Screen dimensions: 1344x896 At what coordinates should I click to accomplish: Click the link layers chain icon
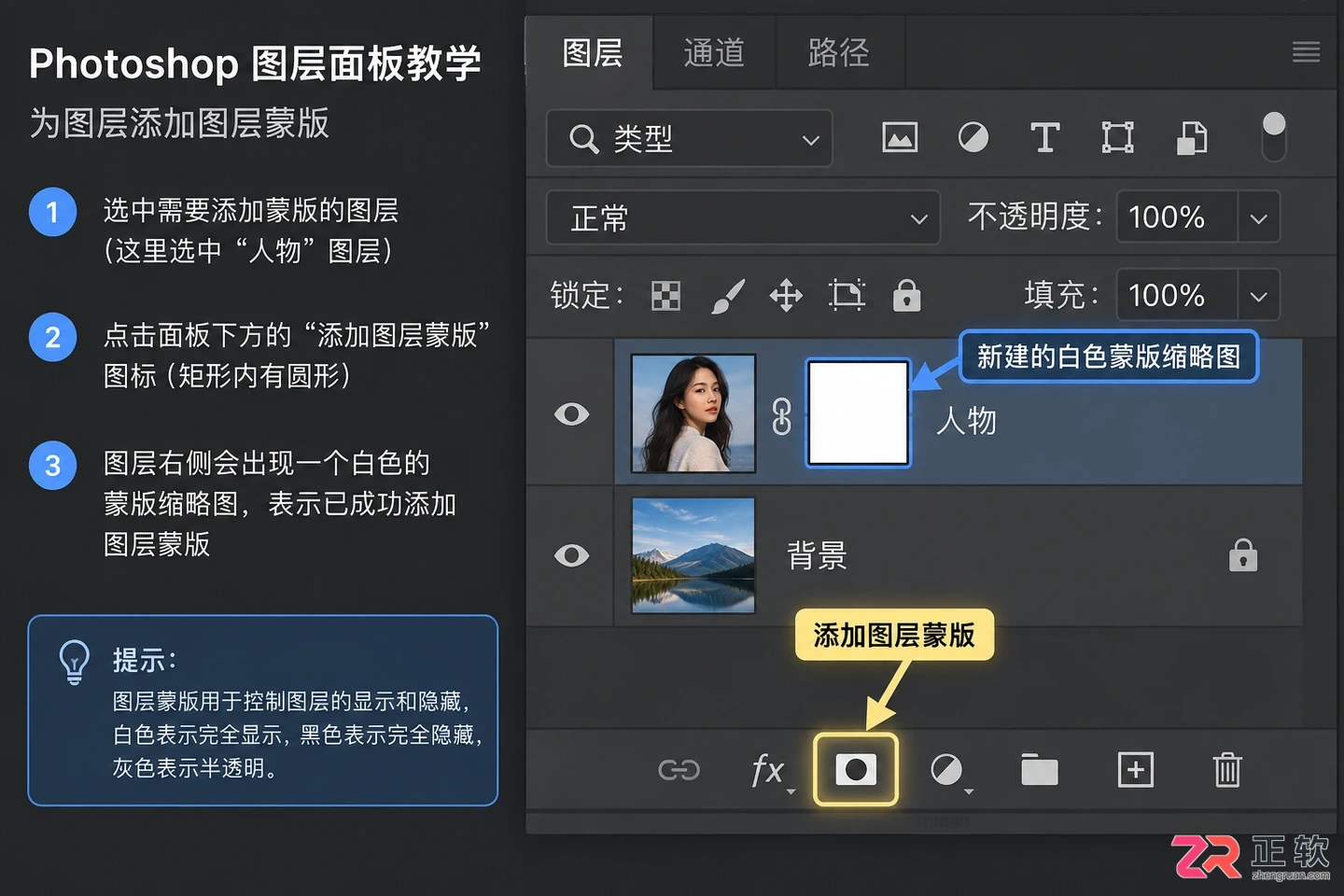[679, 770]
